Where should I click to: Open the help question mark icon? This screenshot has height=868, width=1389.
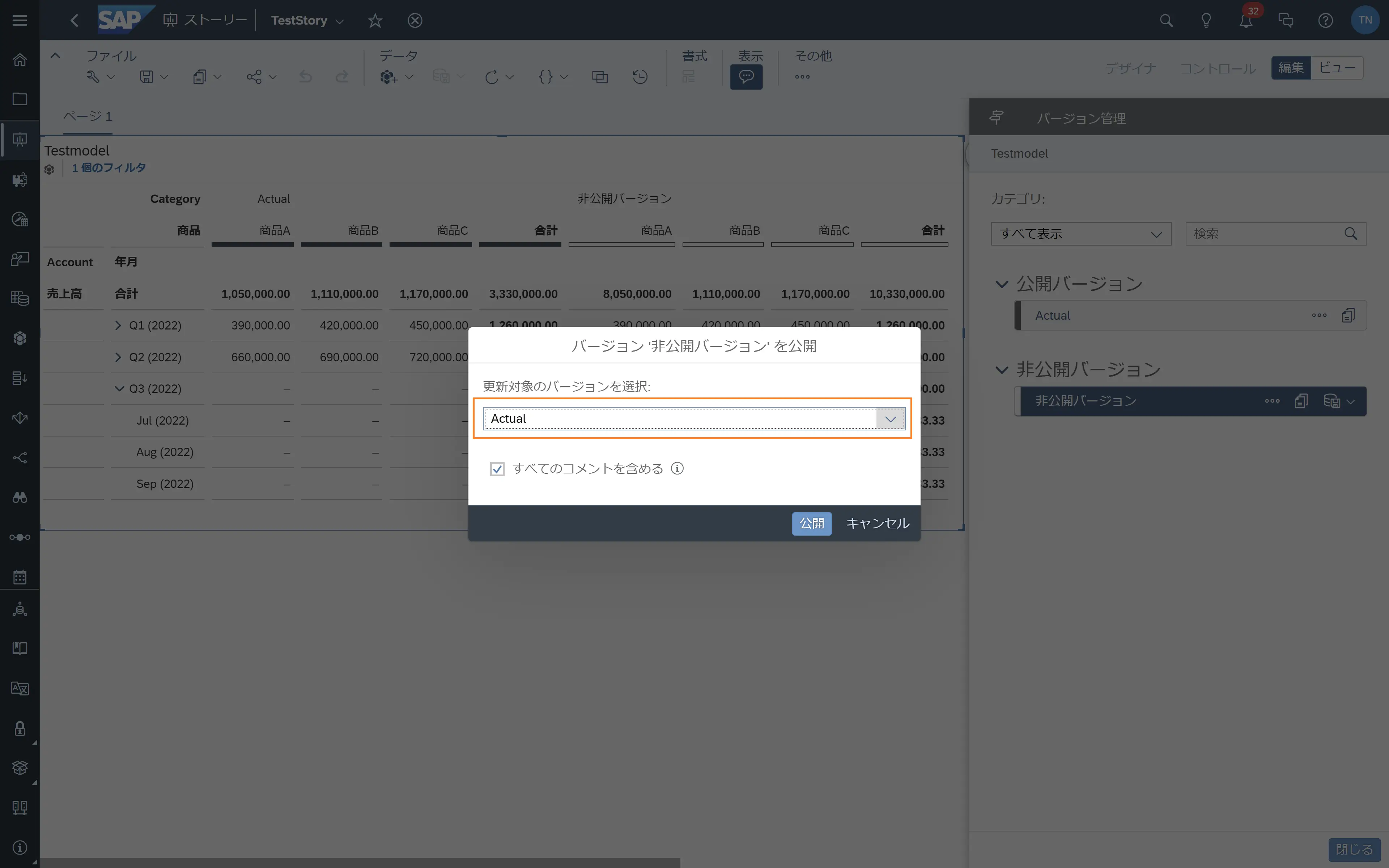(1325, 21)
